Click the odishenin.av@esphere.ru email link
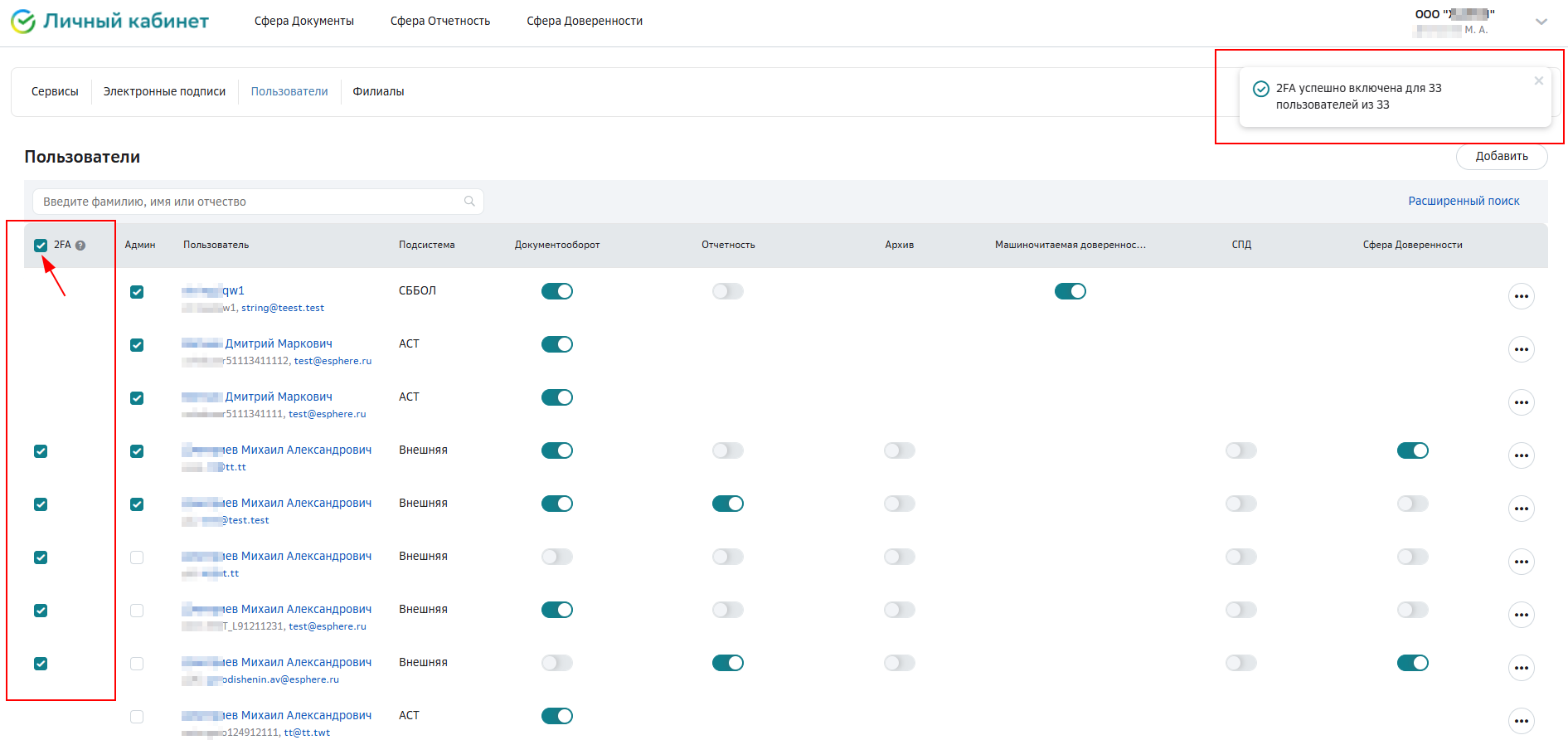 coord(281,679)
